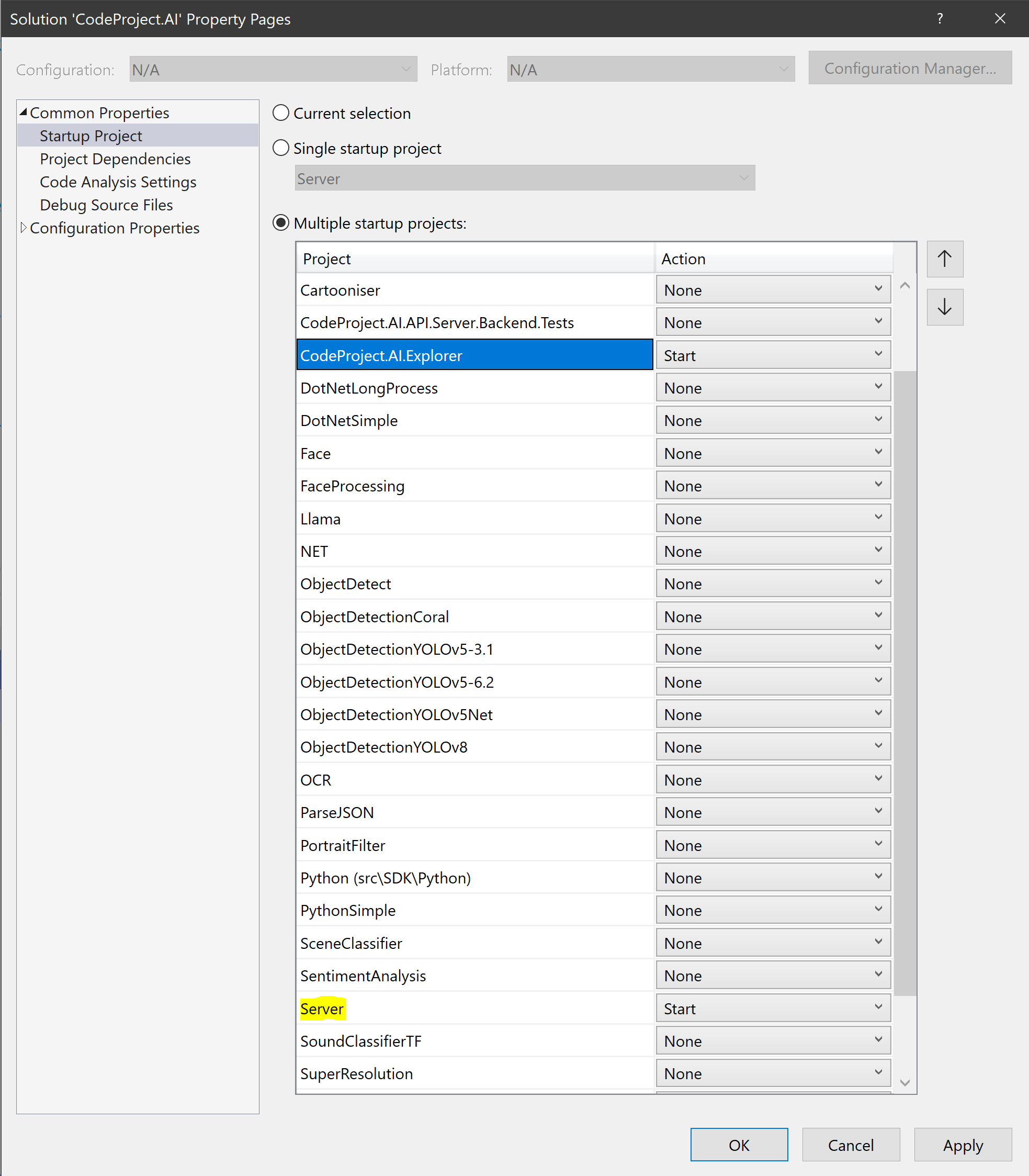Click OK to confirm settings
This screenshot has height=1176, width=1029.
click(x=739, y=1145)
